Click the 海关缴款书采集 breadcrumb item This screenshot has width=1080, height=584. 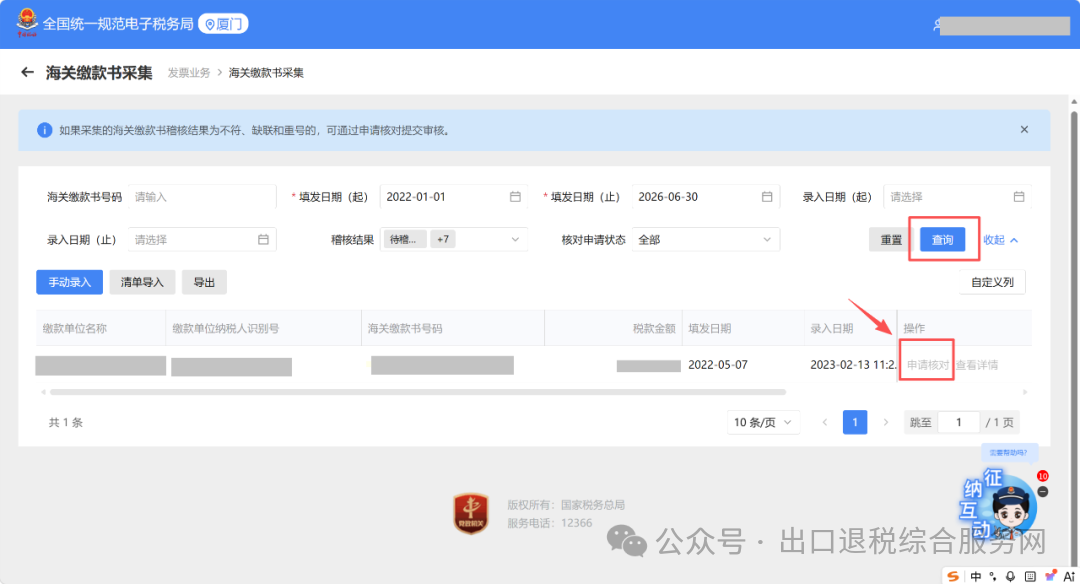266,73
